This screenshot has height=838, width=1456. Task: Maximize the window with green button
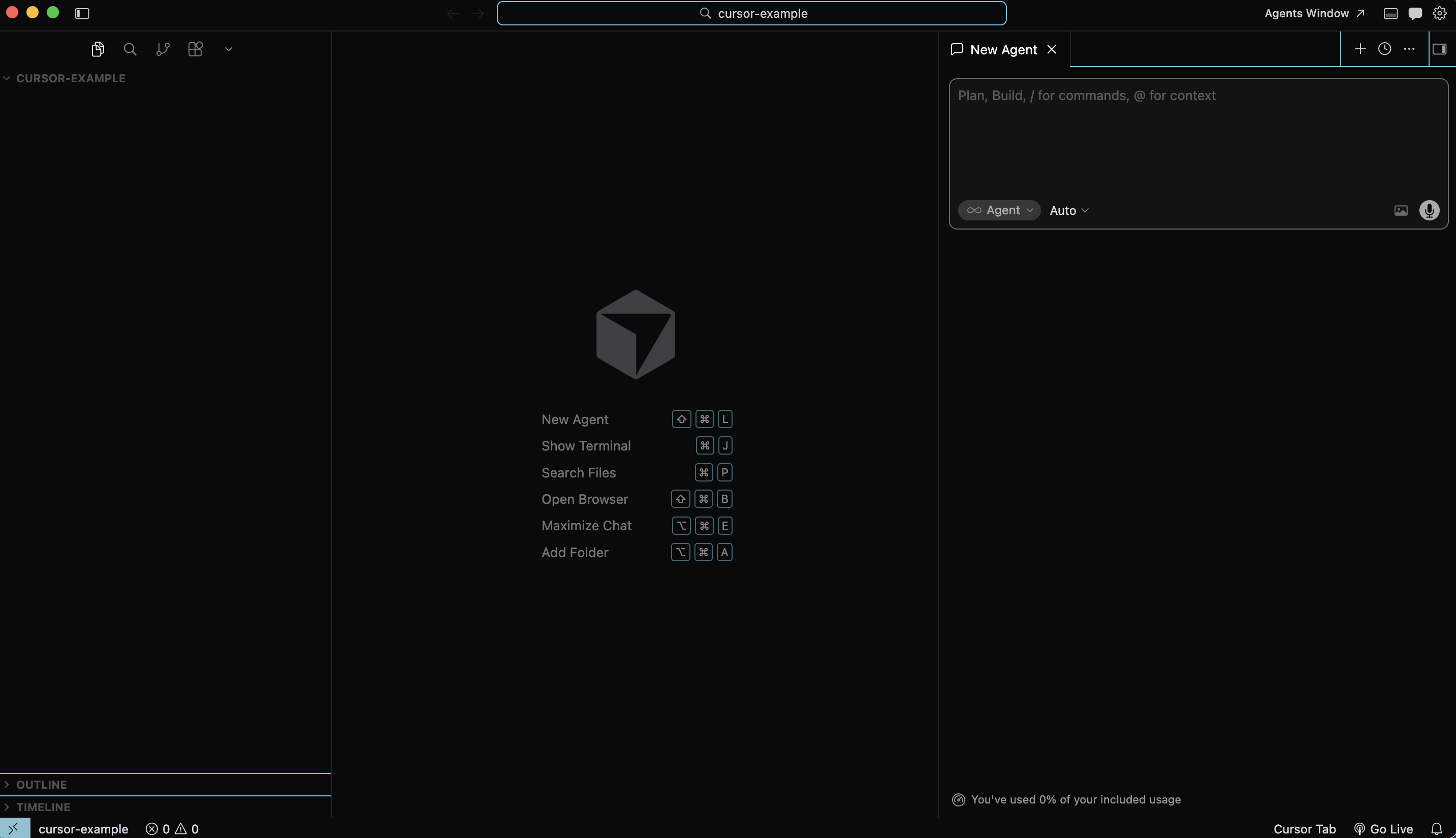[53, 13]
